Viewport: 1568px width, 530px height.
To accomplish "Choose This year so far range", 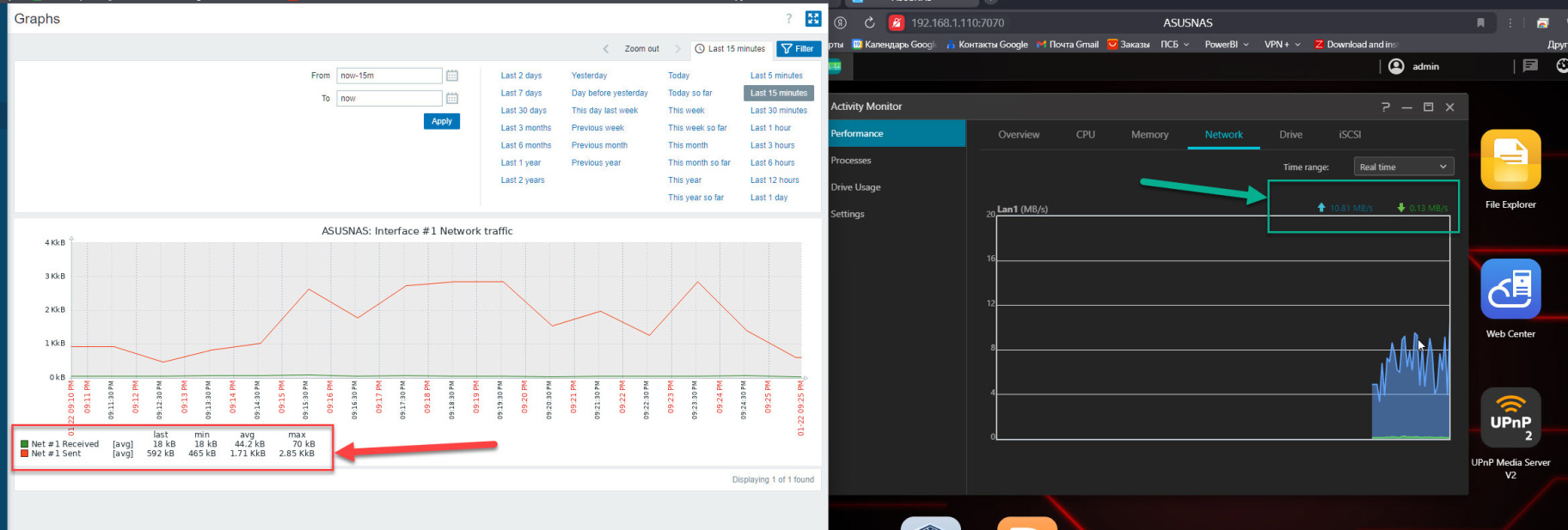I will (695, 198).
